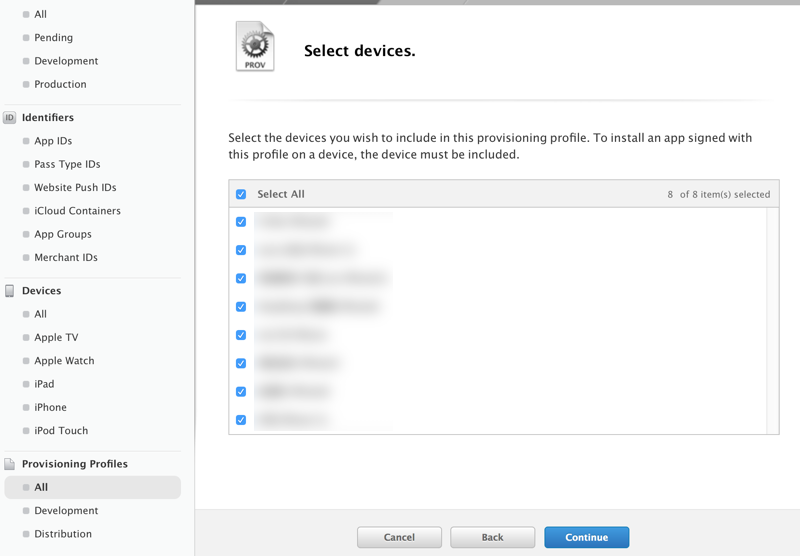Open Distribution provisioning profiles
Screen dimensions: 800x556
[63, 534]
